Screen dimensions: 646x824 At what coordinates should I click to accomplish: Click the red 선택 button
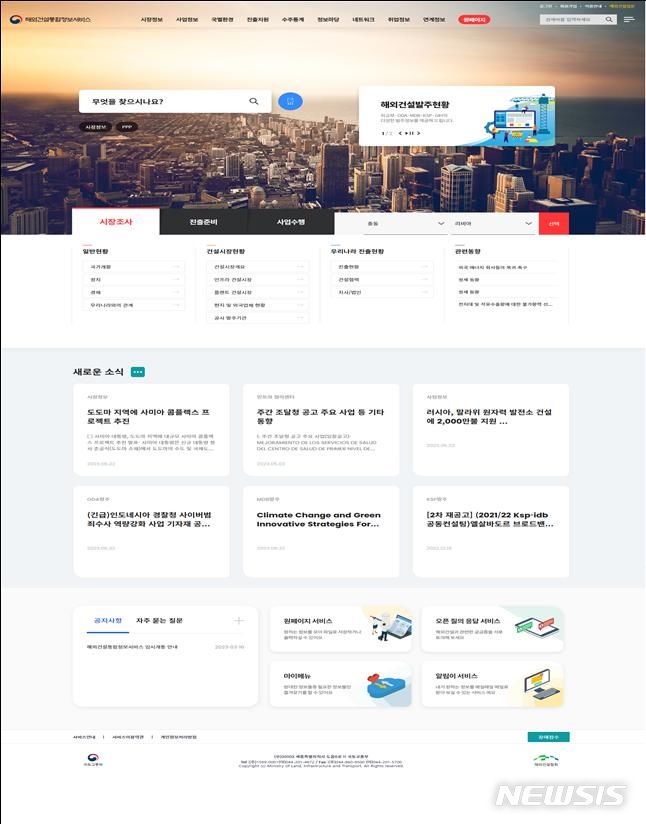click(x=554, y=223)
